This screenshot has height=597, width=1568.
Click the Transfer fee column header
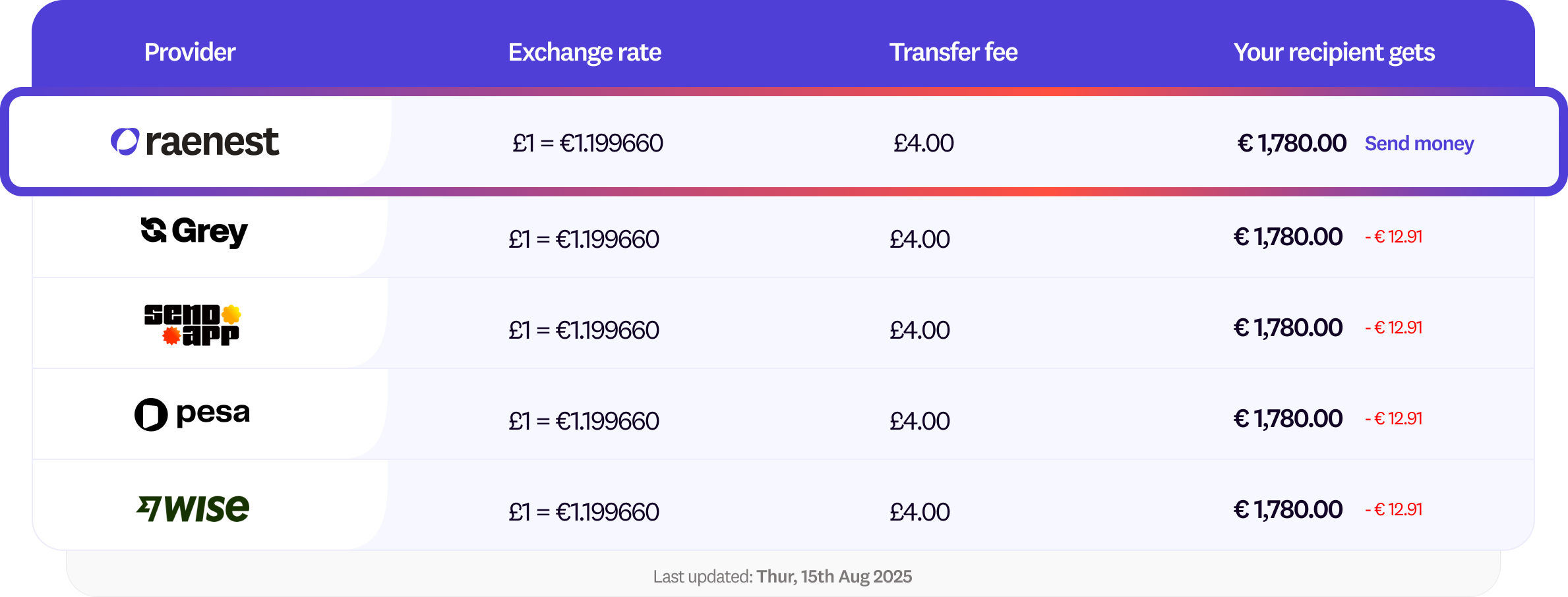click(953, 52)
